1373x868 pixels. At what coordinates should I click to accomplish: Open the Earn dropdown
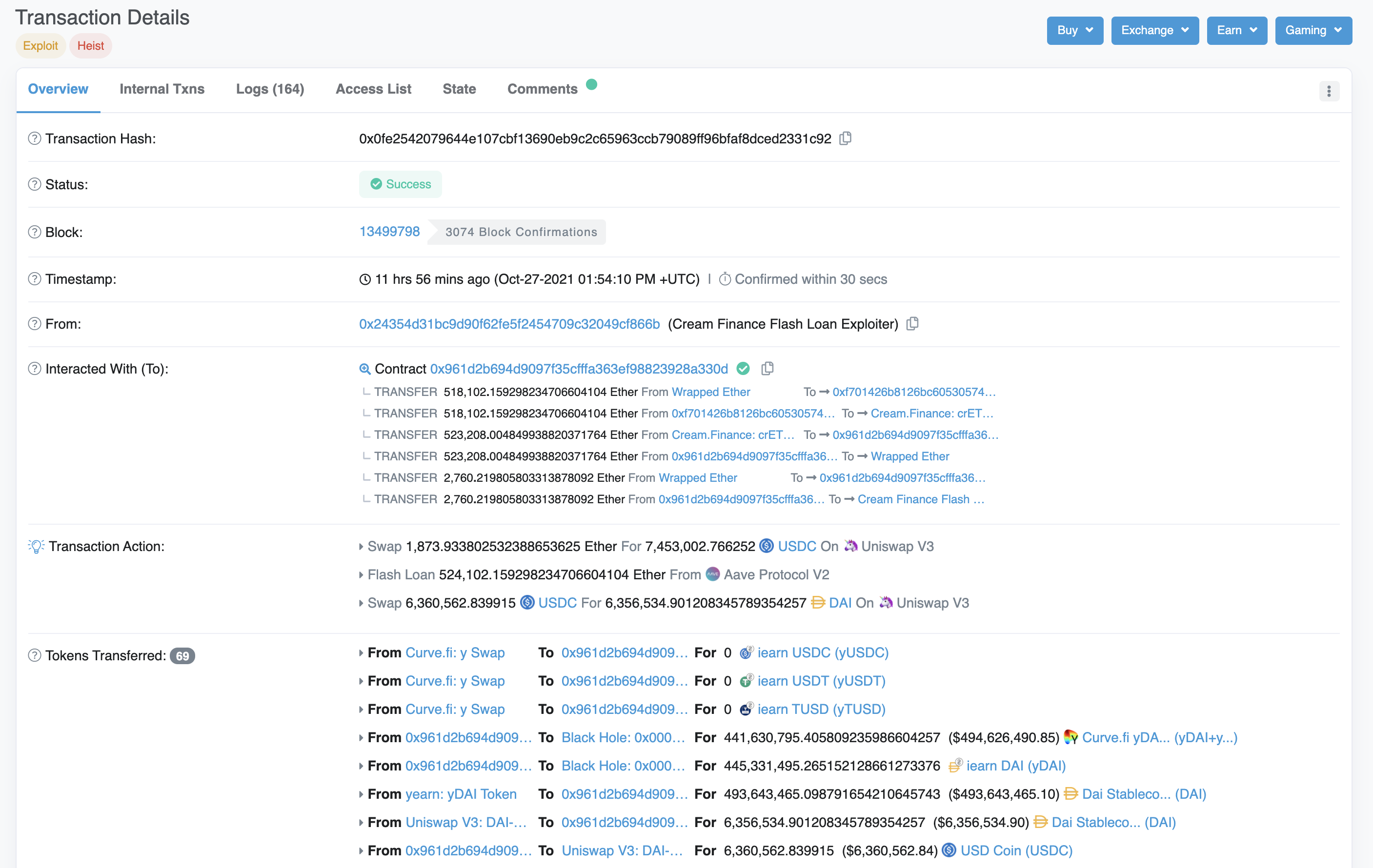pyautogui.click(x=1237, y=30)
